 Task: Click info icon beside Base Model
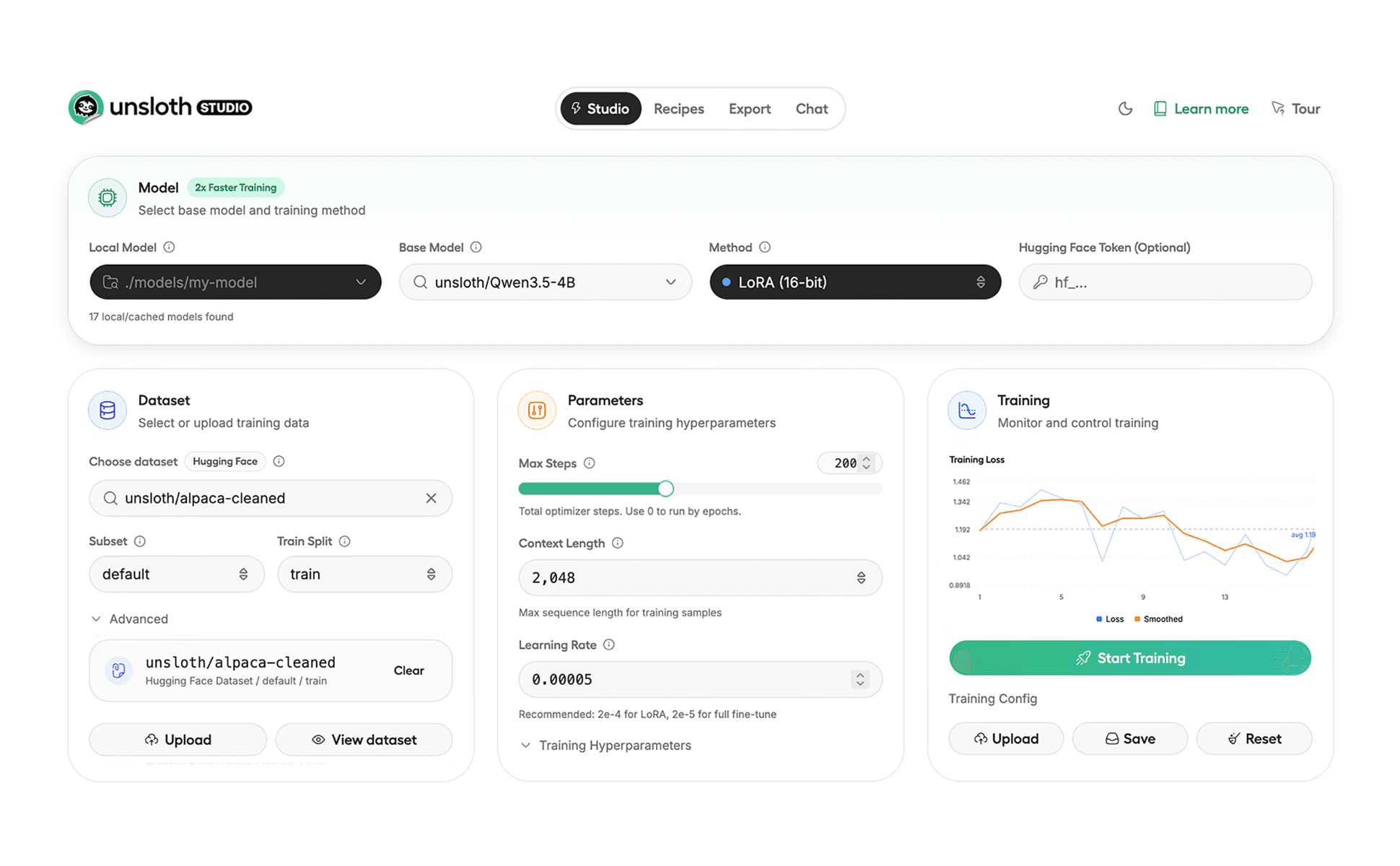[476, 247]
